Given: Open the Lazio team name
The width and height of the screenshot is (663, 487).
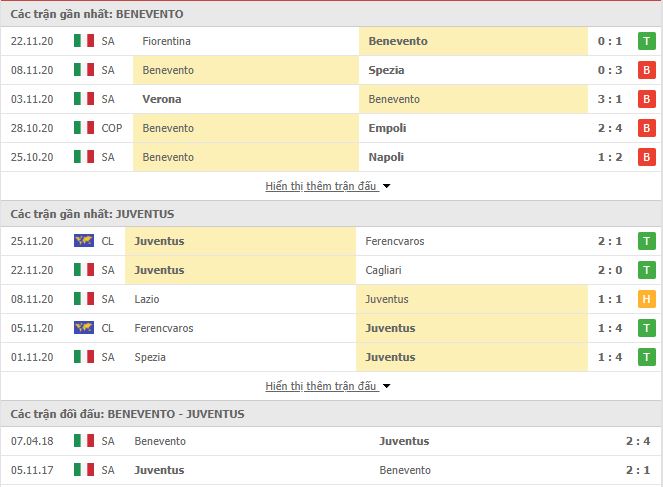Looking at the screenshot, I should coord(147,299).
